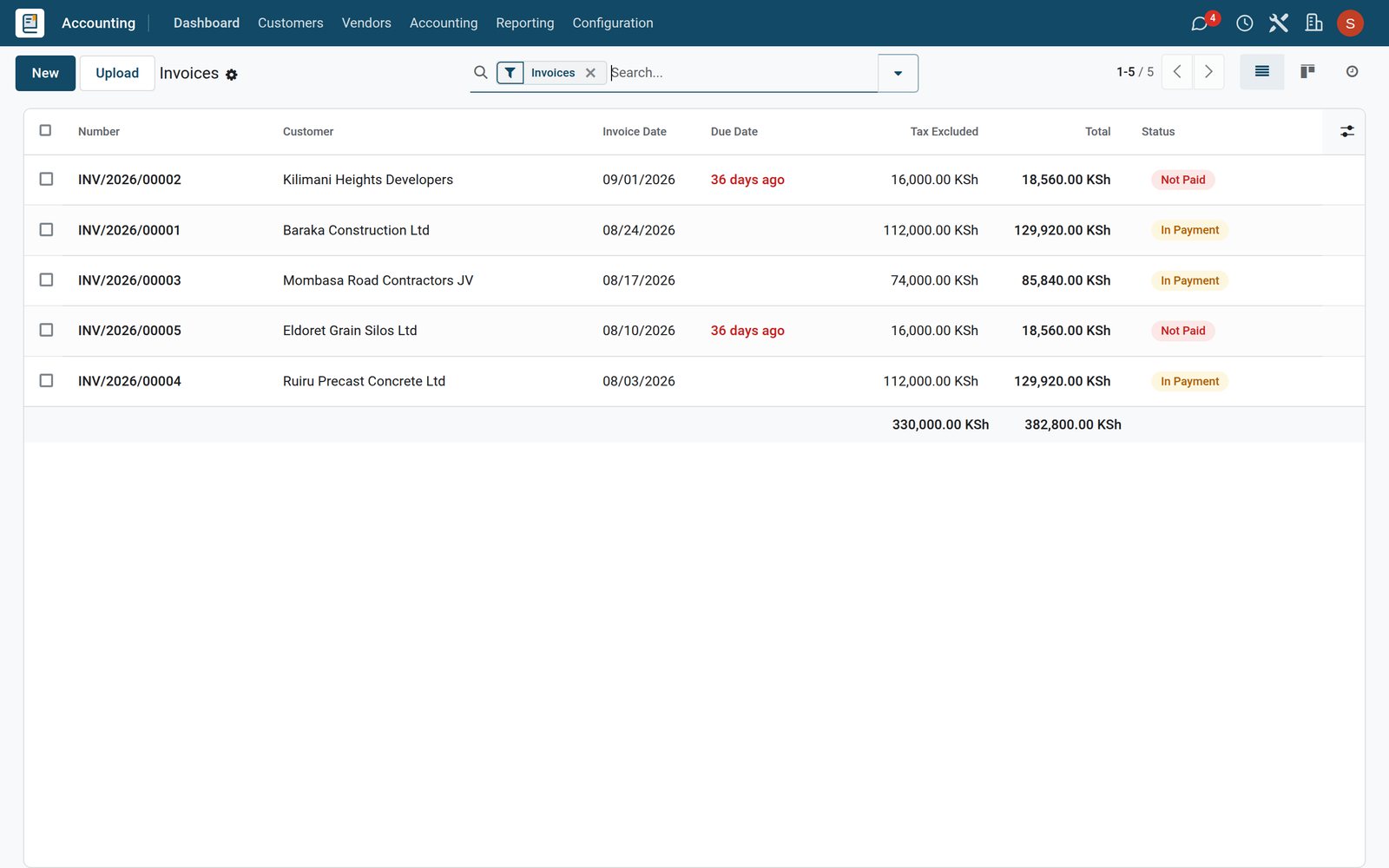Select invoice INV/2026/00005 checkbox
The width and height of the screenshot is (1389, 868).
(x=46, y=330)
